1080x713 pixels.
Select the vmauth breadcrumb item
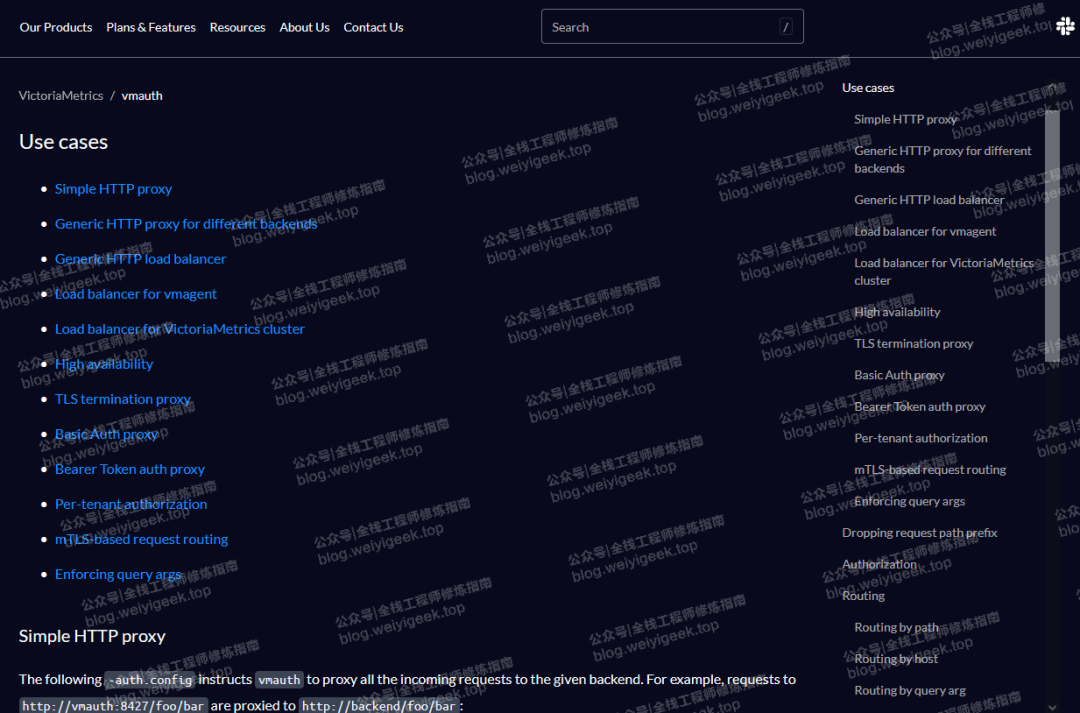(x=142, y=96)
